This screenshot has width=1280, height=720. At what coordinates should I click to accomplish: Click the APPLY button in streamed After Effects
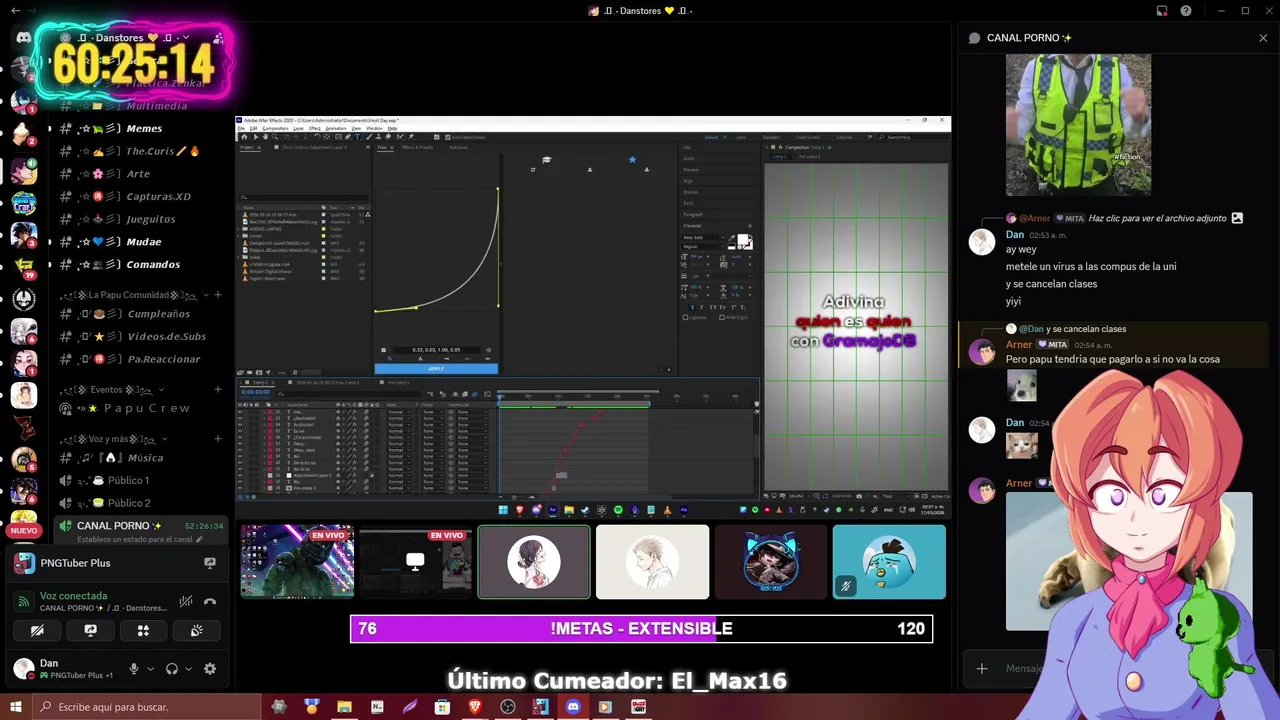point(436,369)
